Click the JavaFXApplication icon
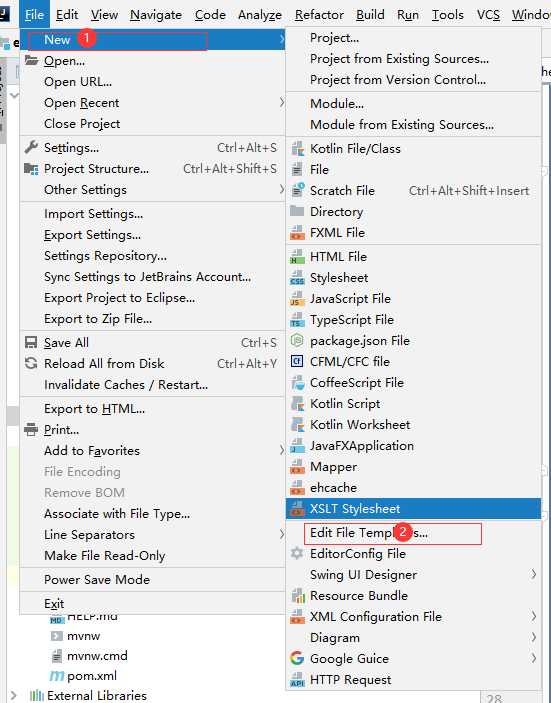Screen dimensions: 551x703 tap(297, 446)
